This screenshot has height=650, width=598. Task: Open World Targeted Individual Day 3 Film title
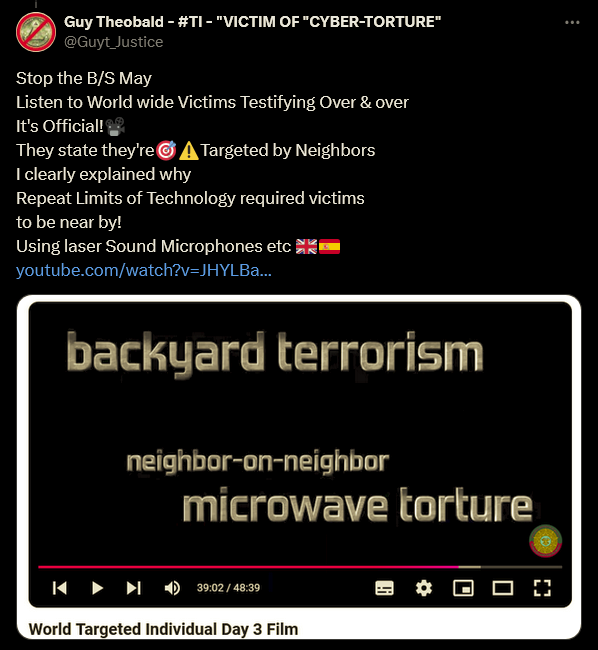[x=163, y=629]
